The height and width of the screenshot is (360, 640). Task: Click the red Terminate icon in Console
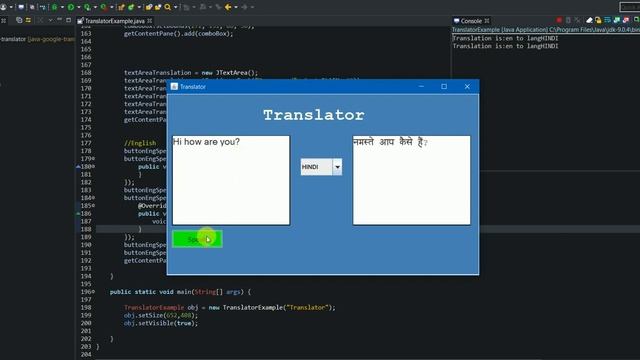tap(559, 20)
